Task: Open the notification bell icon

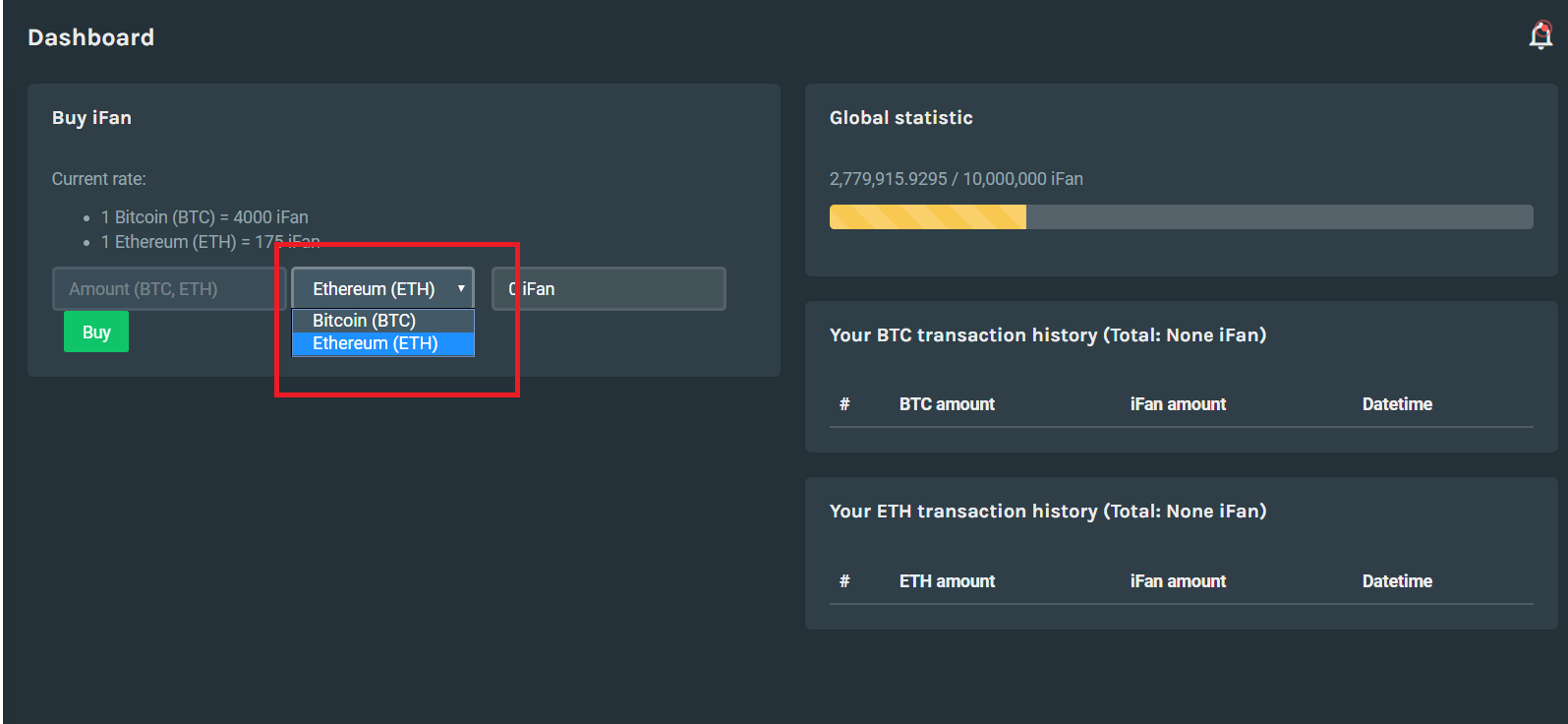Action: pyautogui.click(x=1540, y=36)
